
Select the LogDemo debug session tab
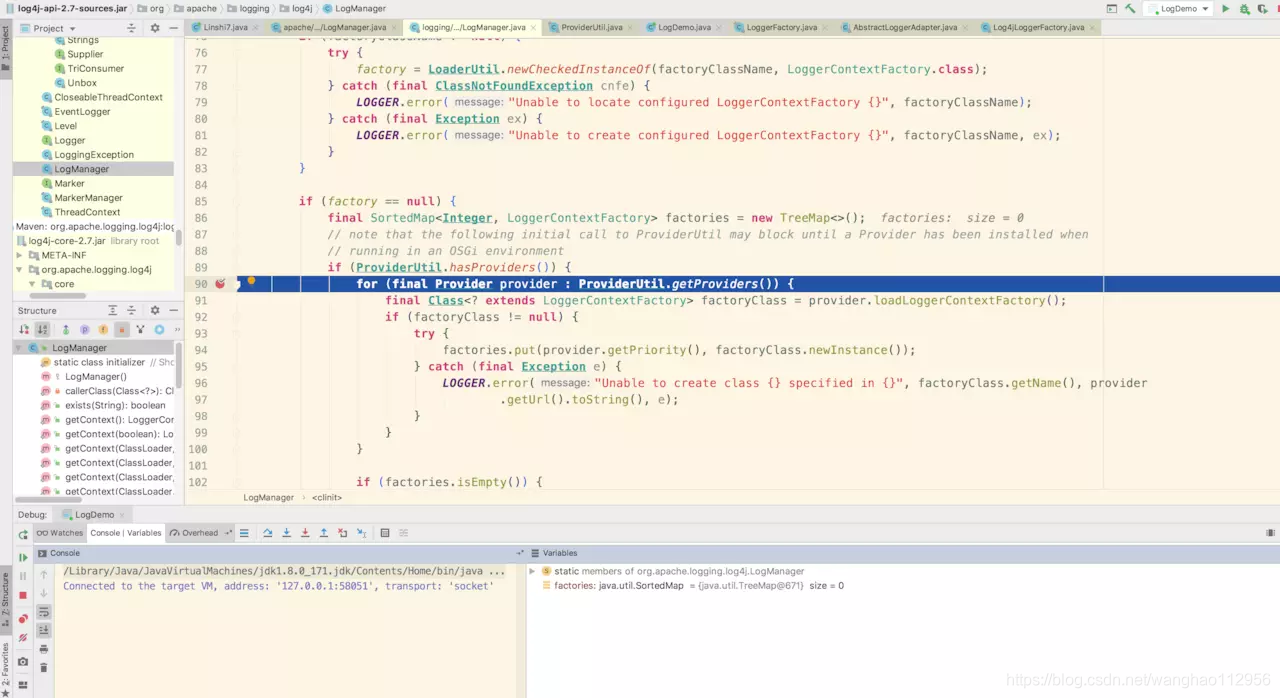(x=94, y=514)
